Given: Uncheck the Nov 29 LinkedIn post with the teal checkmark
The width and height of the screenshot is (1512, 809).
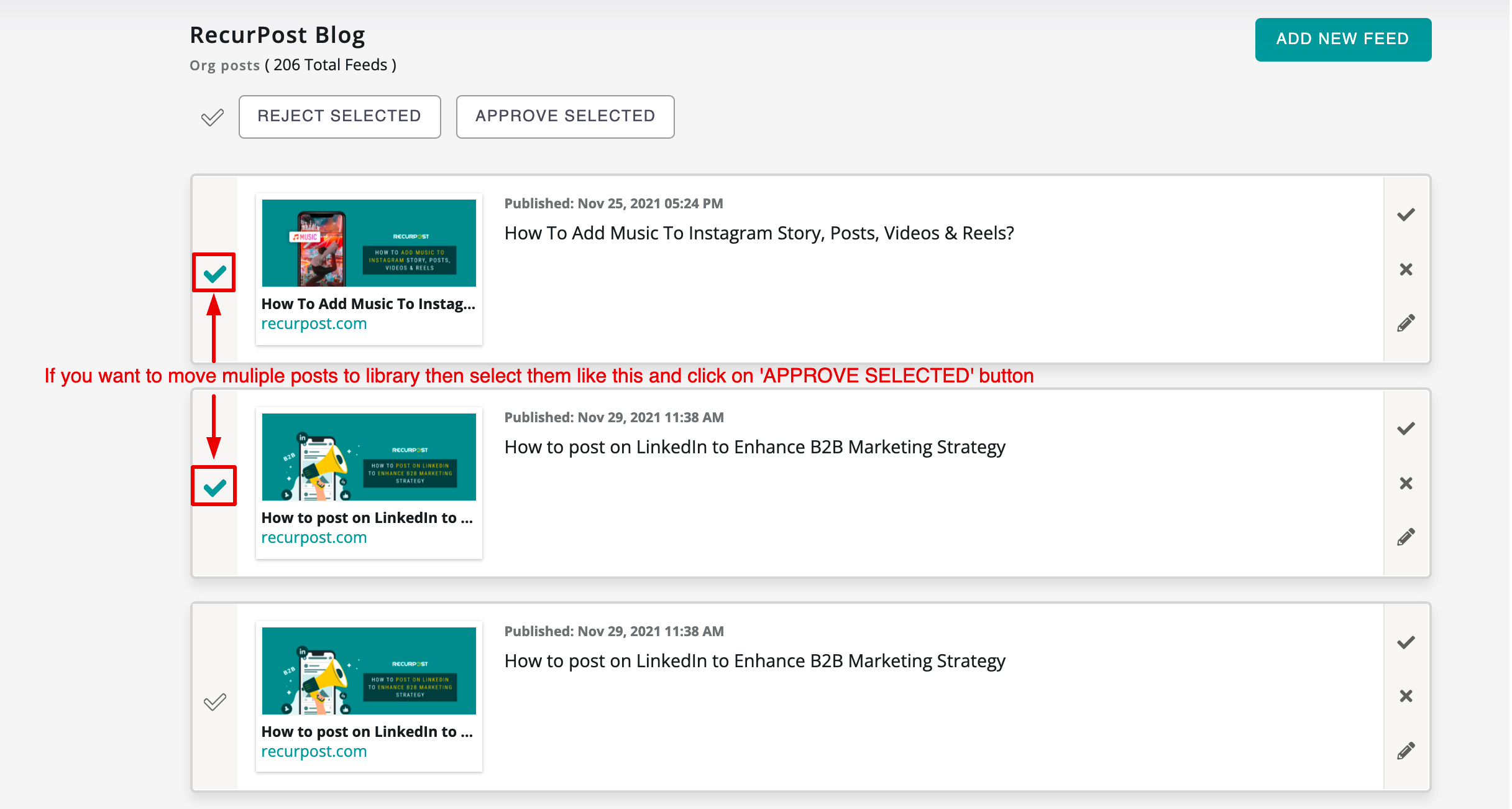Looking at the screenshot, I should (214, 486).
